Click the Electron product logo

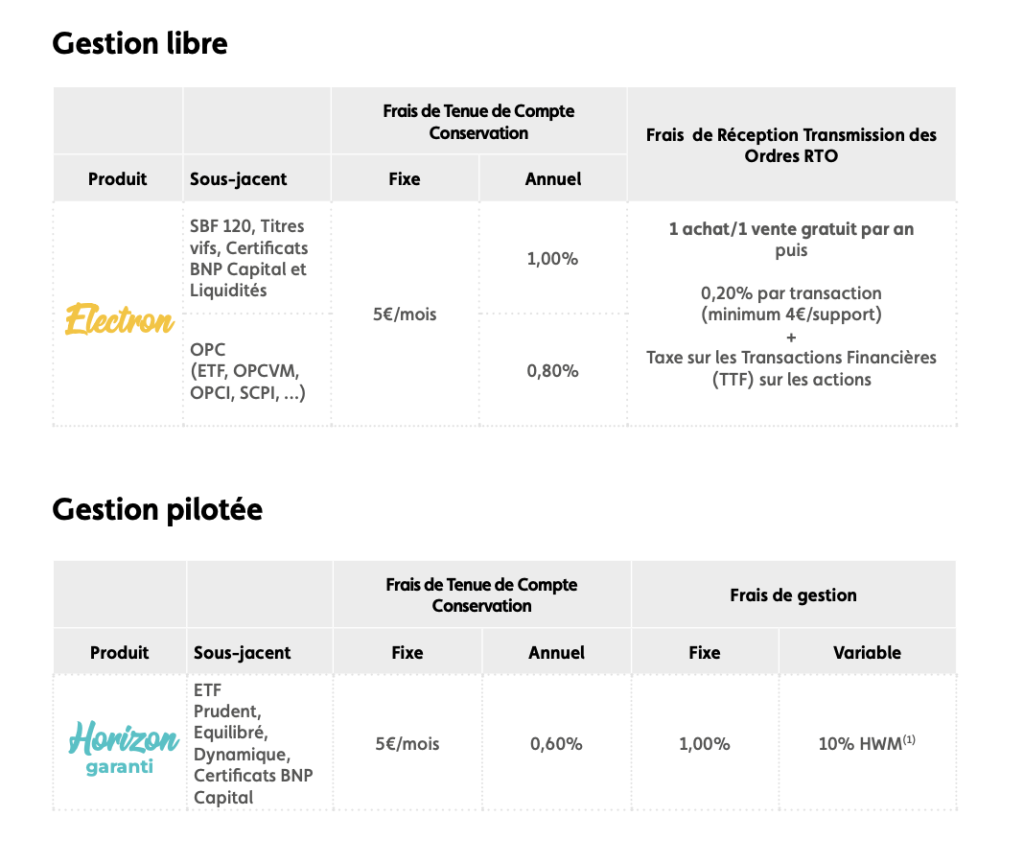[120, 319]
